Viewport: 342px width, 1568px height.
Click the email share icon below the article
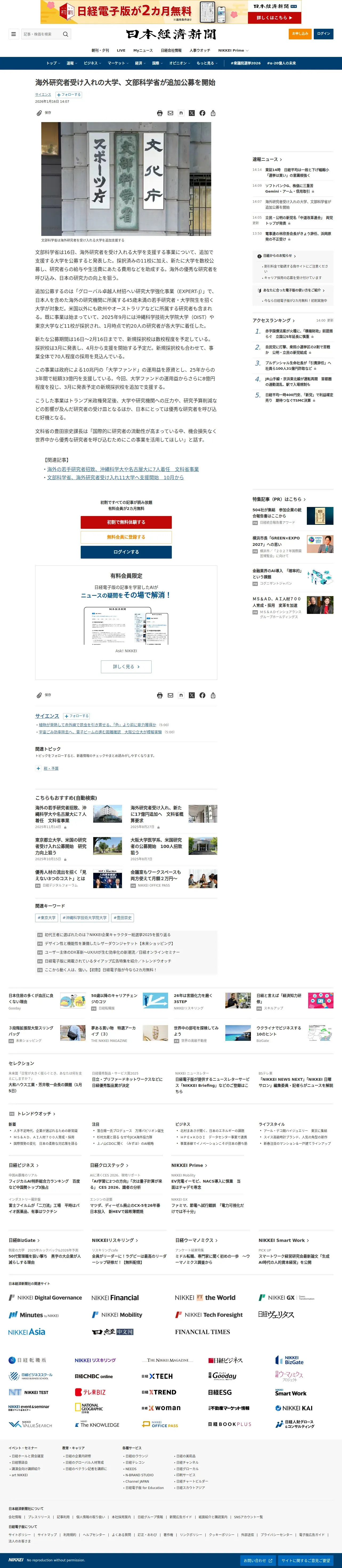coord(170,695)
